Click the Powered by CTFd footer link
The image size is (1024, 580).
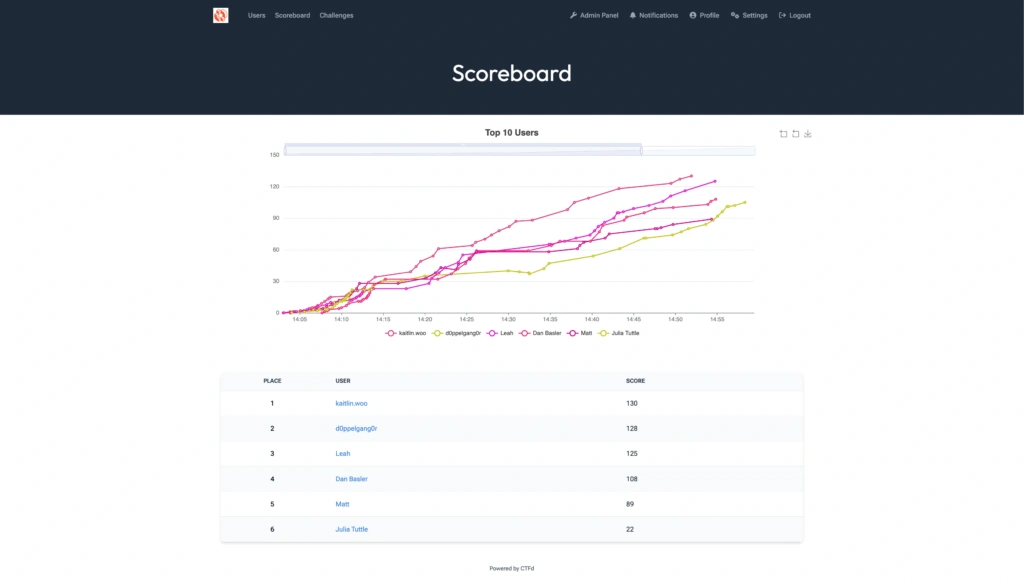point(511,567)
